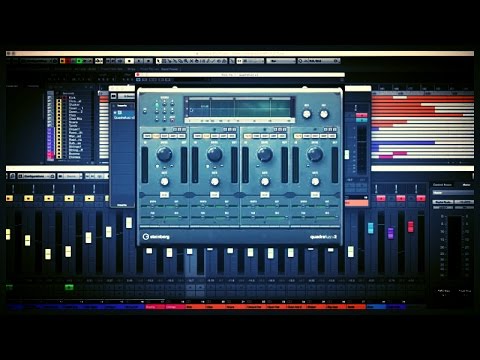Select the Kick track in track list
Image resolution: width=480 pixels, height=360 pixels.
coord(72,97)
